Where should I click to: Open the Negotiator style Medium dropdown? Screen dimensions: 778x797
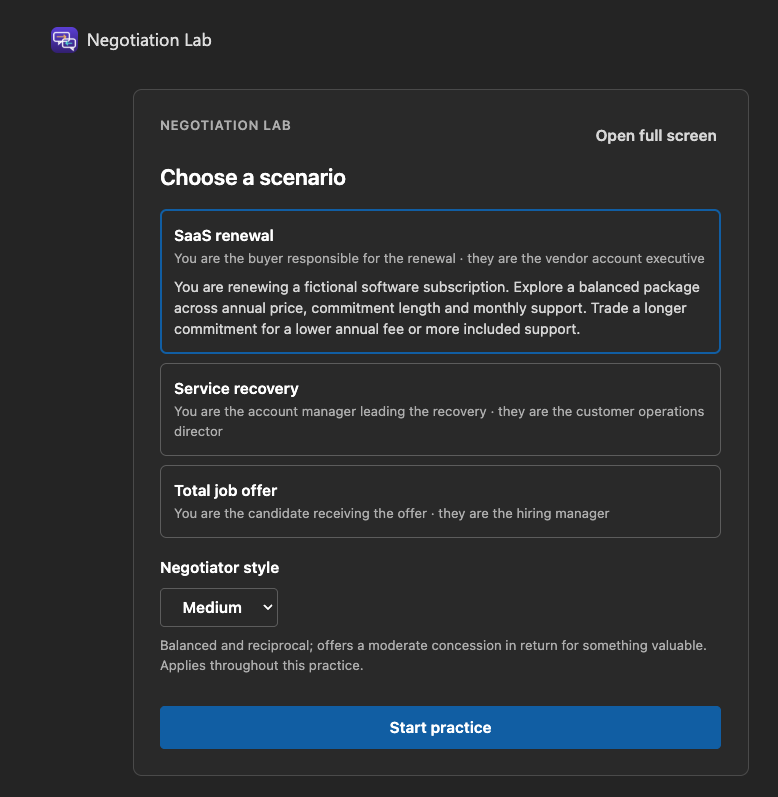click(219, 607)
